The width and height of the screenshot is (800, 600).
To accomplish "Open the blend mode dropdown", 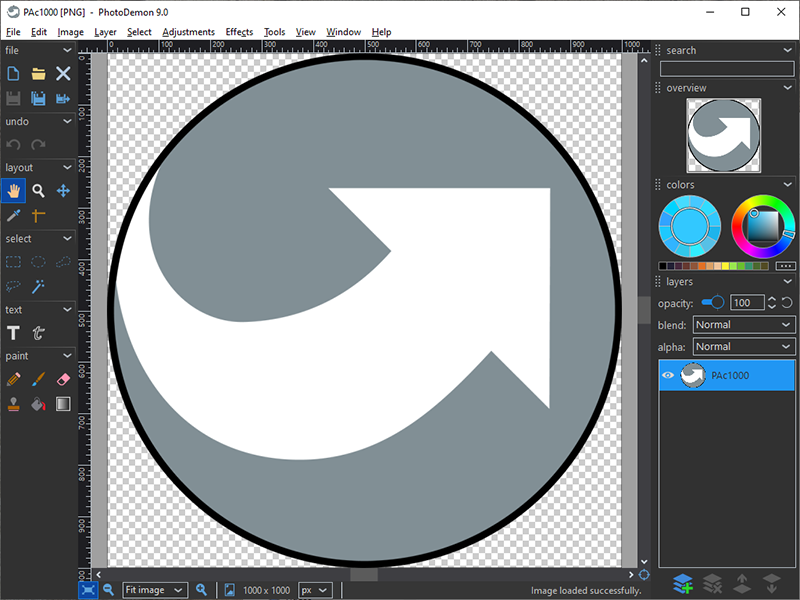I will coord(743,325).
